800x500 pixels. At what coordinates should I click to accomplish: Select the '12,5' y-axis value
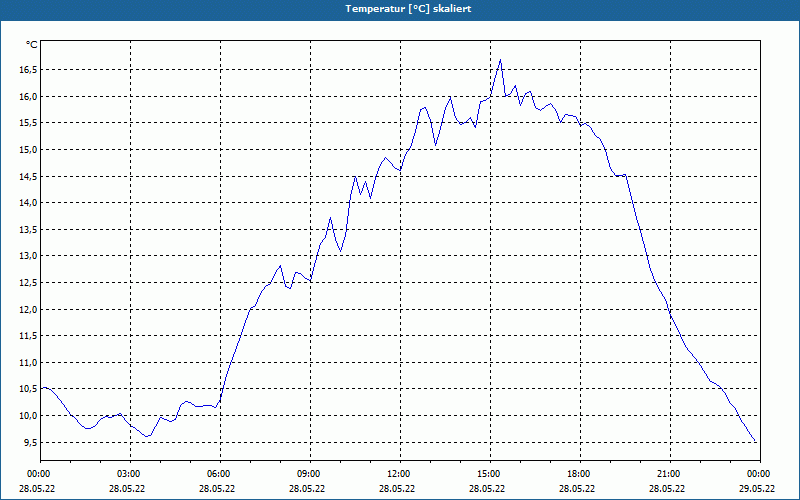click(x=27, y=283)
